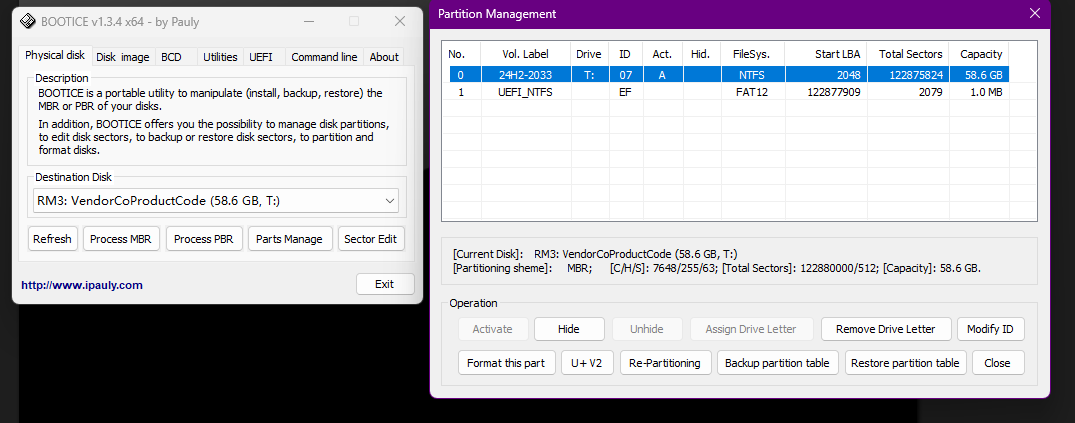Visit the http://www.ipauly.com link

pyautogui.click(x=82, y=285)
